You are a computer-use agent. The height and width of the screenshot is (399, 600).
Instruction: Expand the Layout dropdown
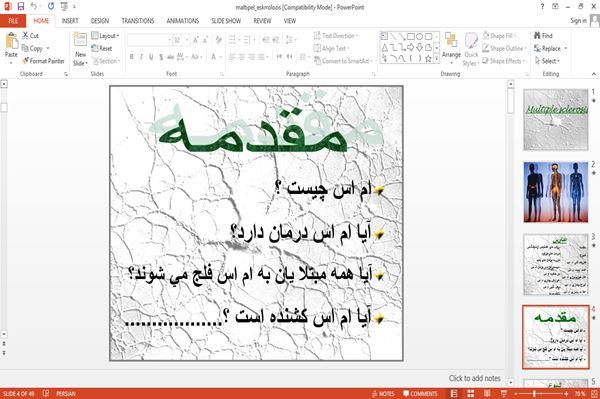(105, 36)
